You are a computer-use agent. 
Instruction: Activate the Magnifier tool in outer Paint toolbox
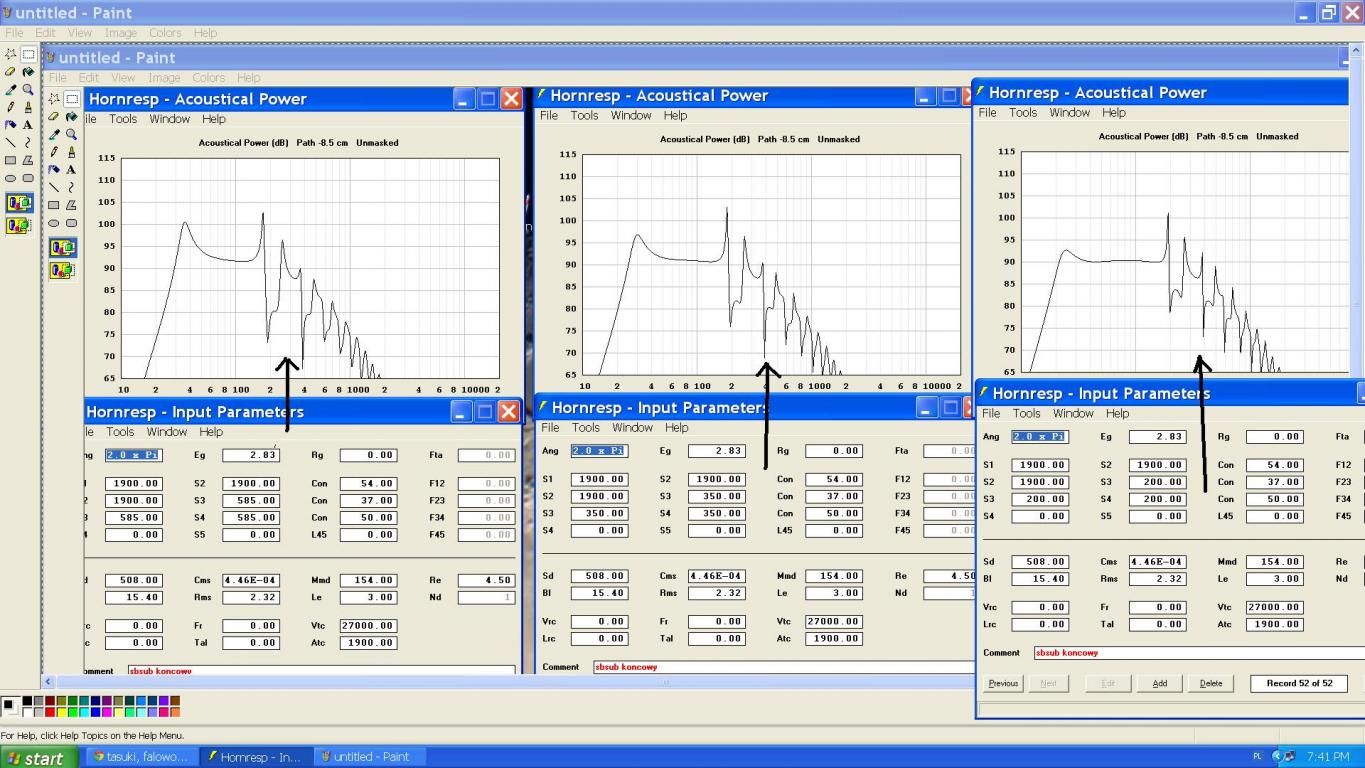28,89
